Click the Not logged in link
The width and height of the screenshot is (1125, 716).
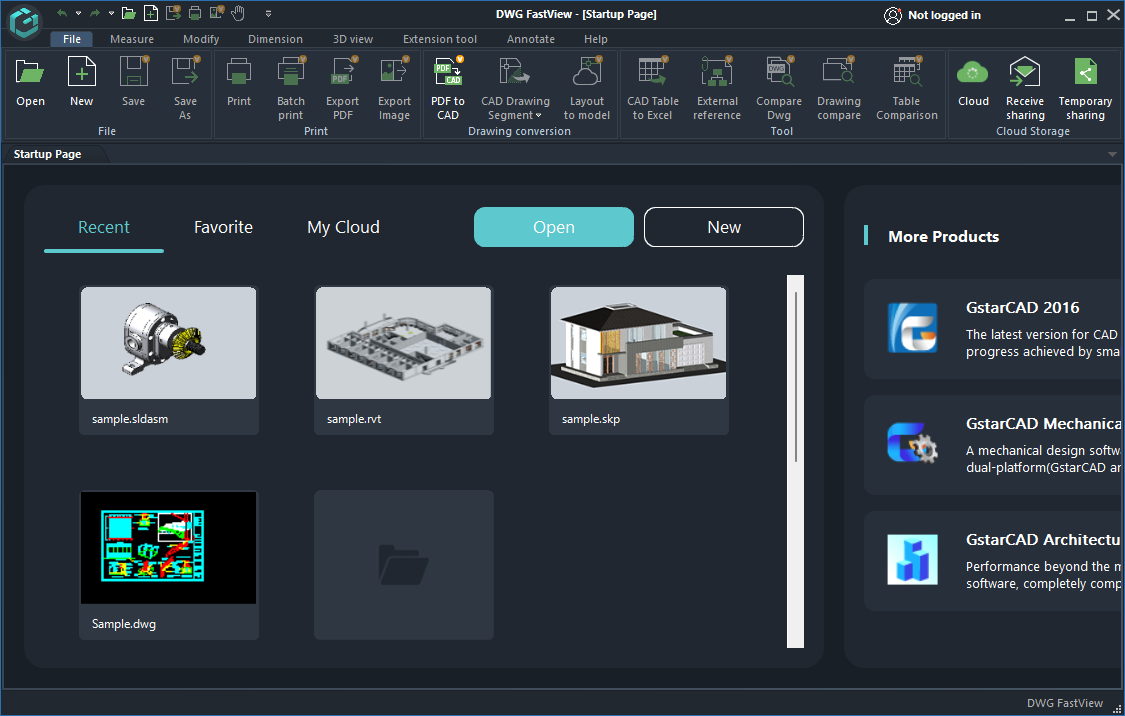click(x=944, y=15)
